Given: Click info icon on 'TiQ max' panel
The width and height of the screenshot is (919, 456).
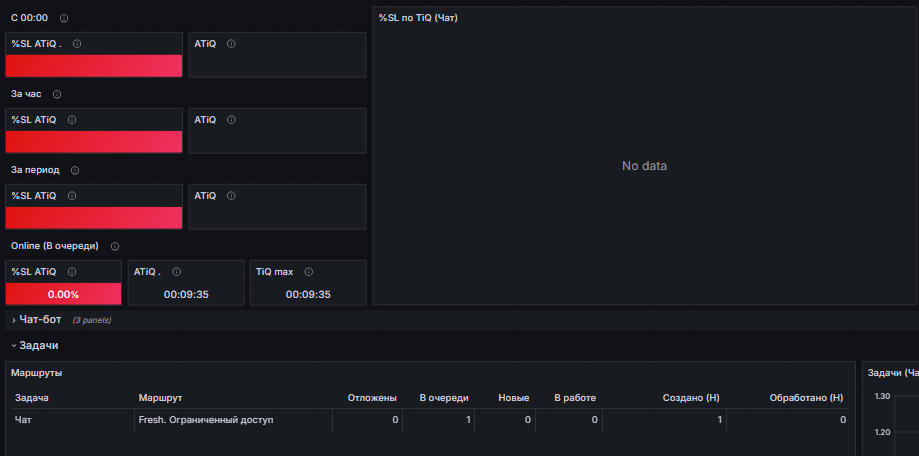Looking at the screenshot, I should (309, 272).
